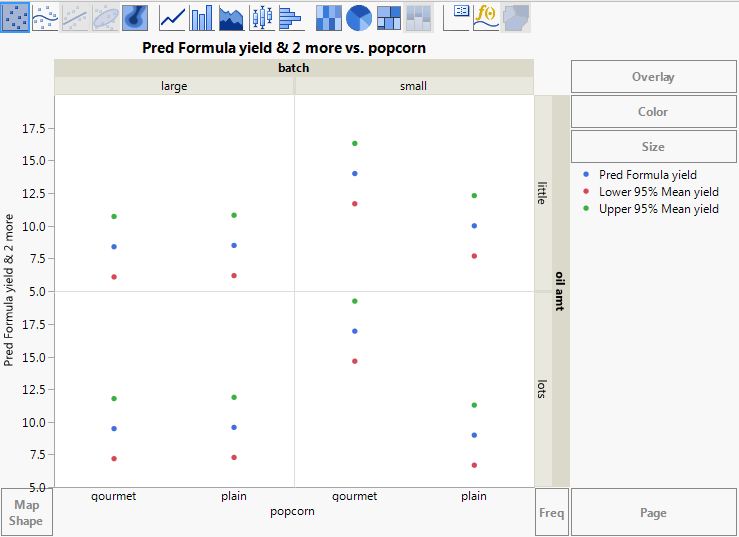This screenshot has width=739, height=537.
Task: Click the Overlay drop zone
Action: click(x=652, y=77)
